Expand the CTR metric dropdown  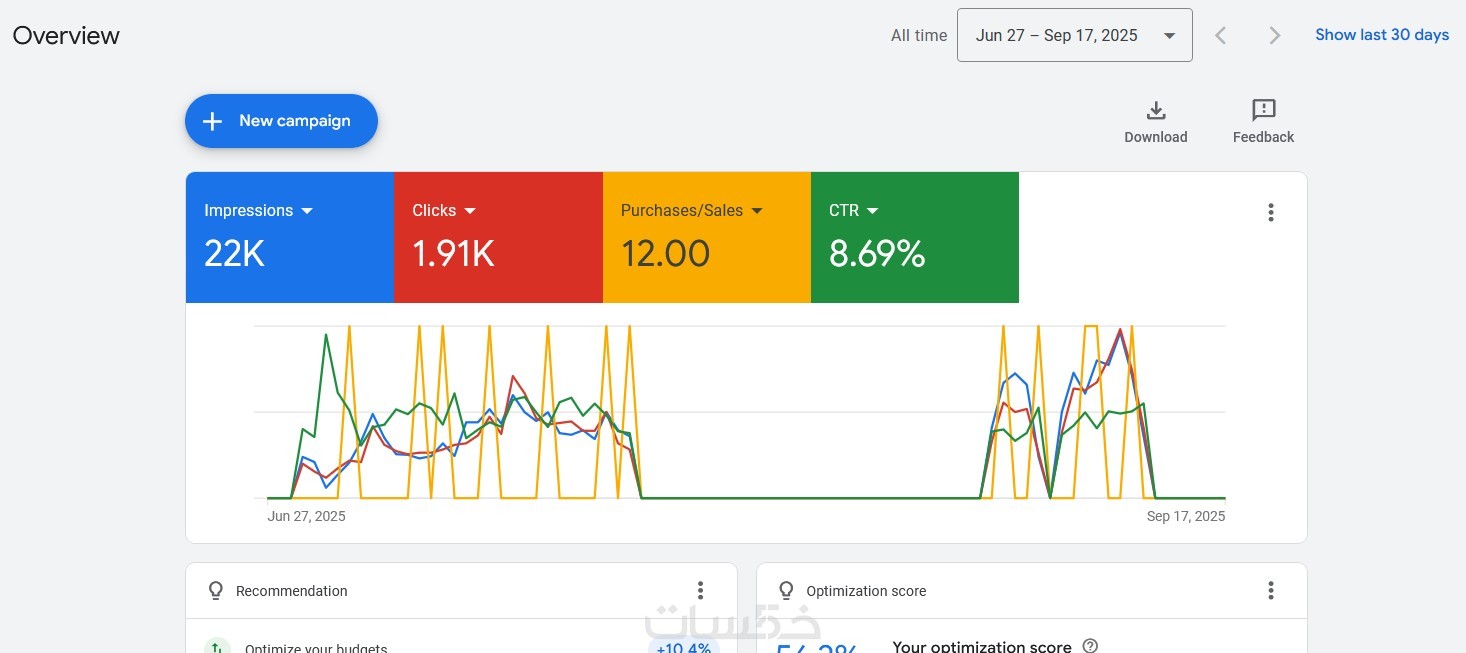click(x=872, y=211)
